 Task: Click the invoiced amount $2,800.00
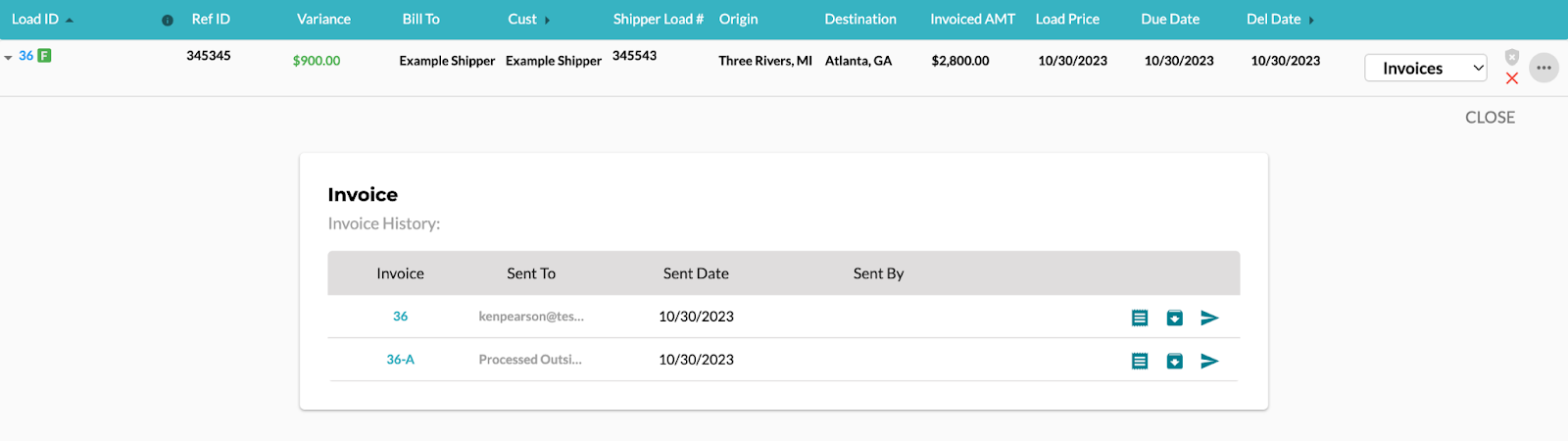pyautogui.click(x=960, y=61)
